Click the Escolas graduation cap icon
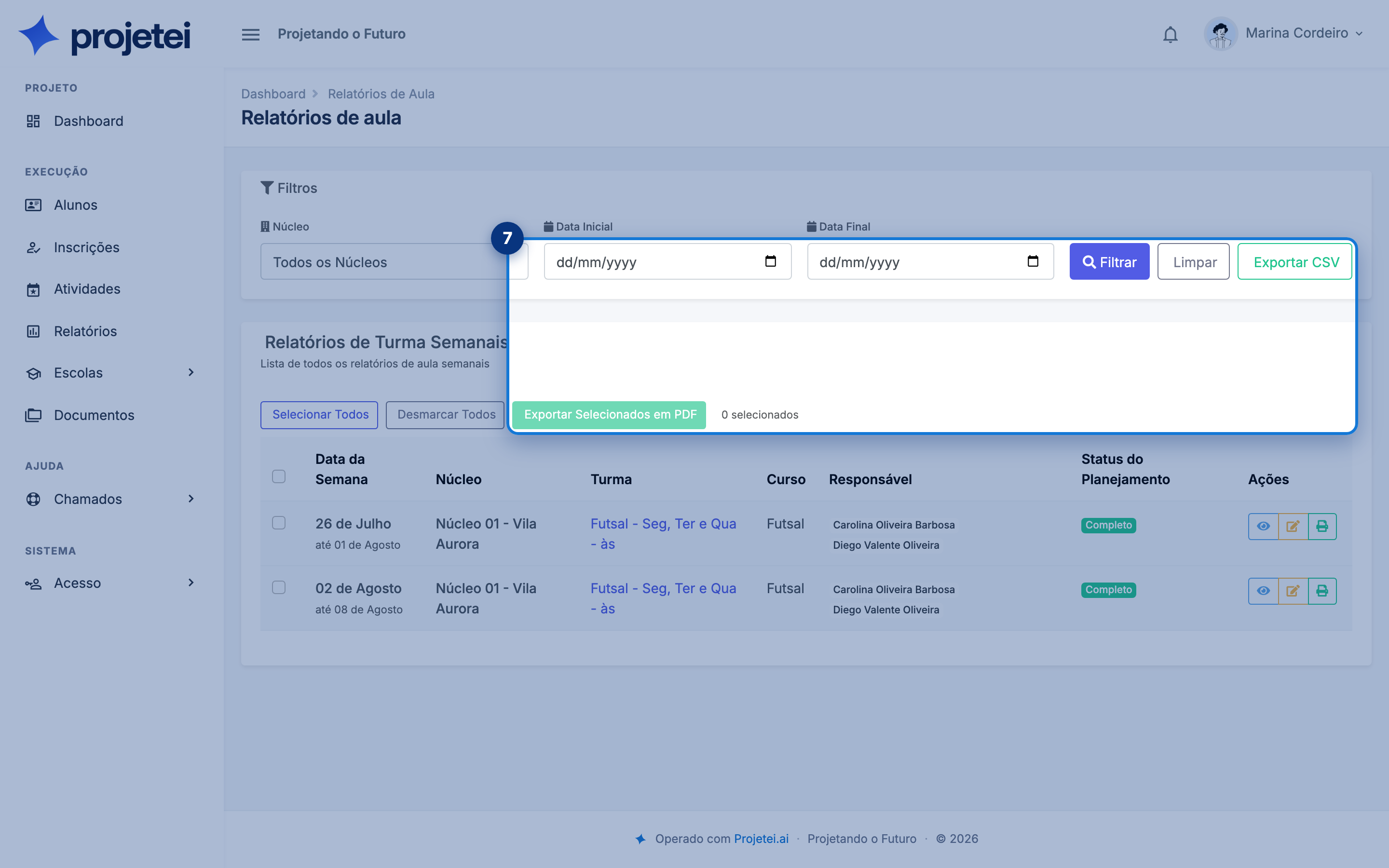Viewport: 1389px width, 868px height. [33, 374]
